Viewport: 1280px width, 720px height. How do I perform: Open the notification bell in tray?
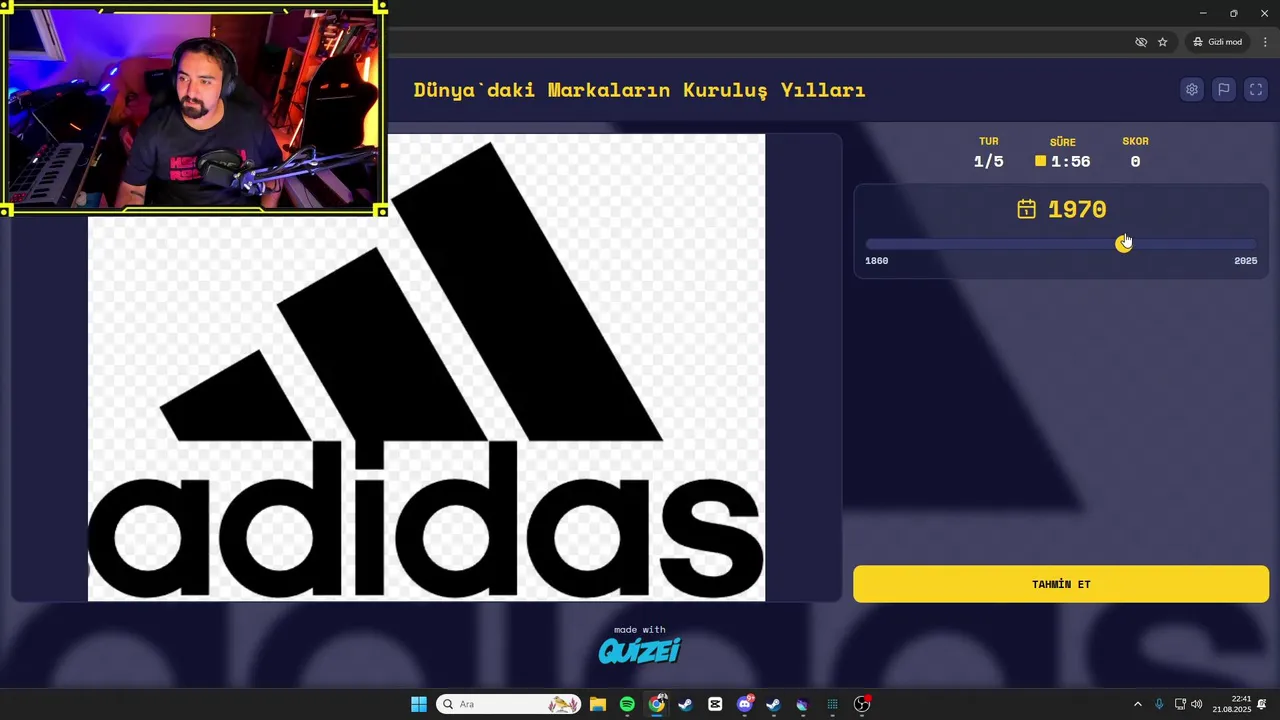coord(1263,704)
